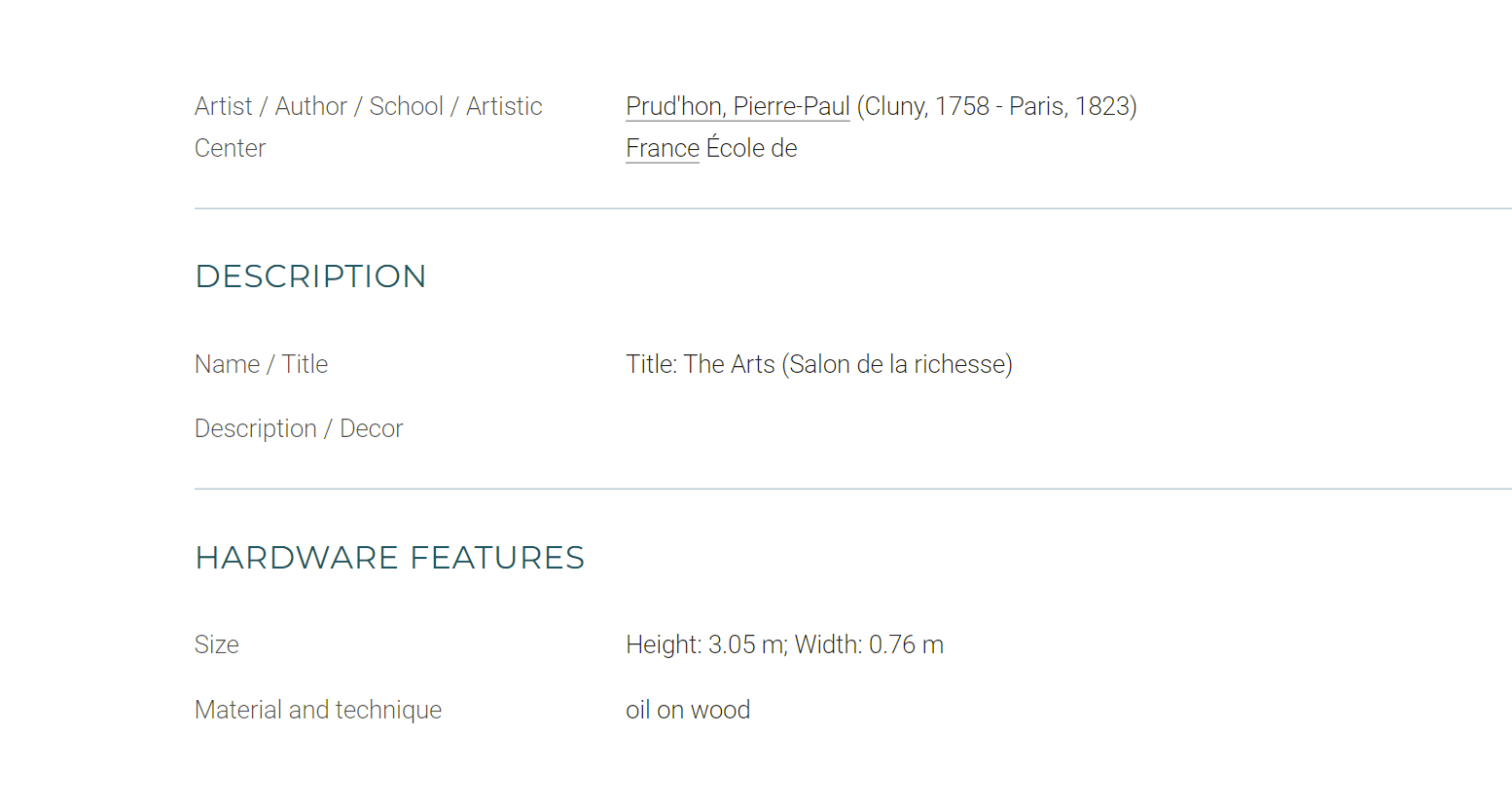This screenshot has width=1512, height=808.
Task: Select the oil on wood value
Action: (688, 710)
